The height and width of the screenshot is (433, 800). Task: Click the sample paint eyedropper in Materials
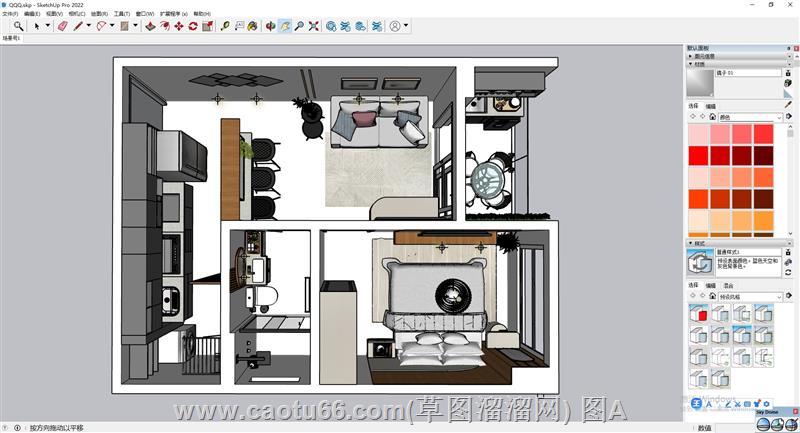(788, 105)
